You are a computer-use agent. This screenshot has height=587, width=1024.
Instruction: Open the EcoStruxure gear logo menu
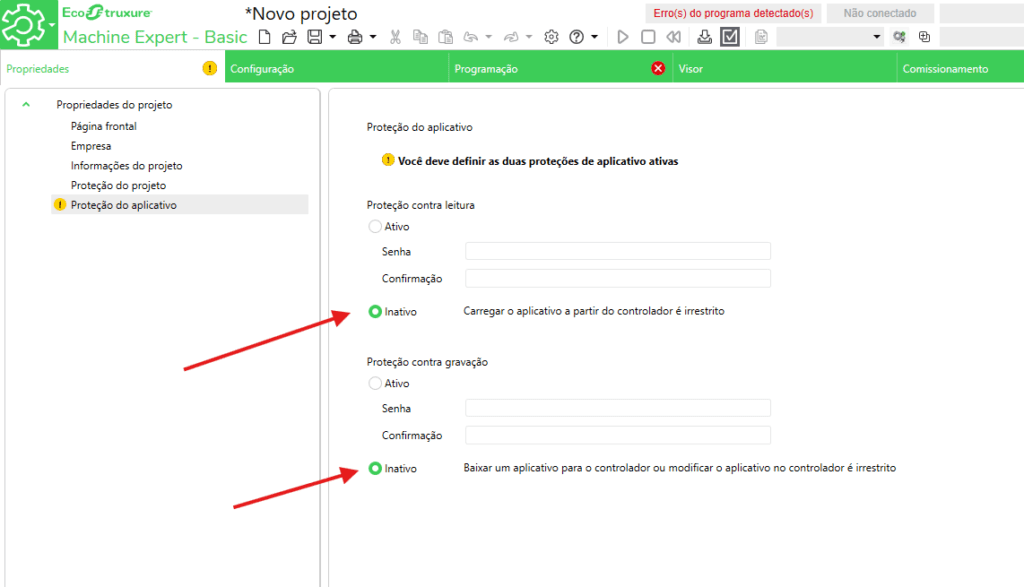click(28, 25)
